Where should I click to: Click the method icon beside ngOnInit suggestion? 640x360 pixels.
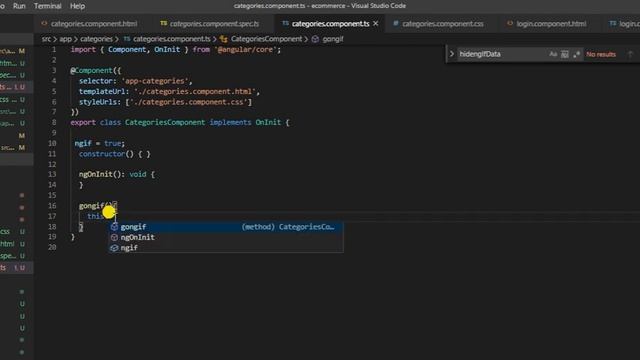coord(114,237)
